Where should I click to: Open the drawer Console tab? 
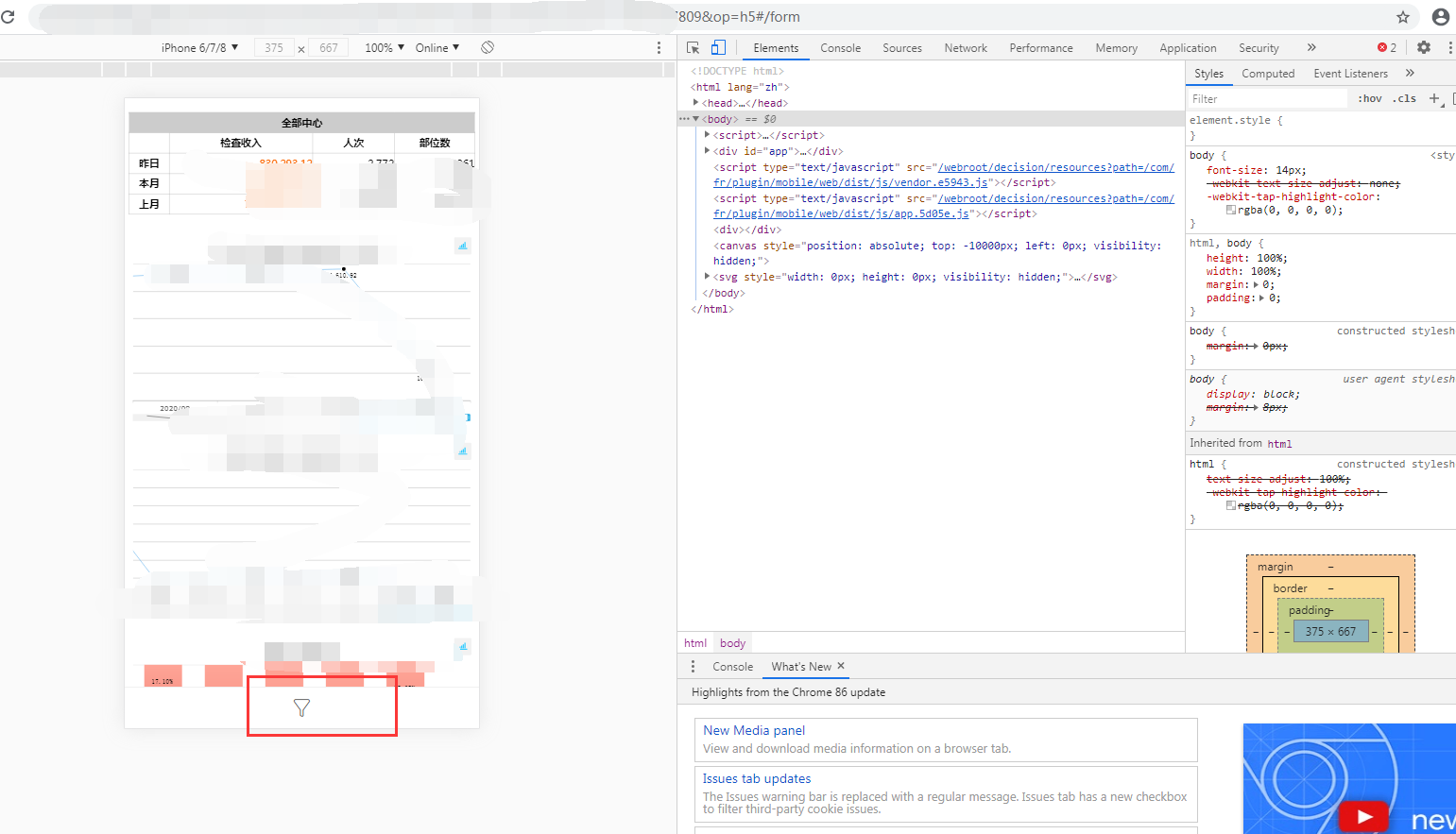point(732,667)
